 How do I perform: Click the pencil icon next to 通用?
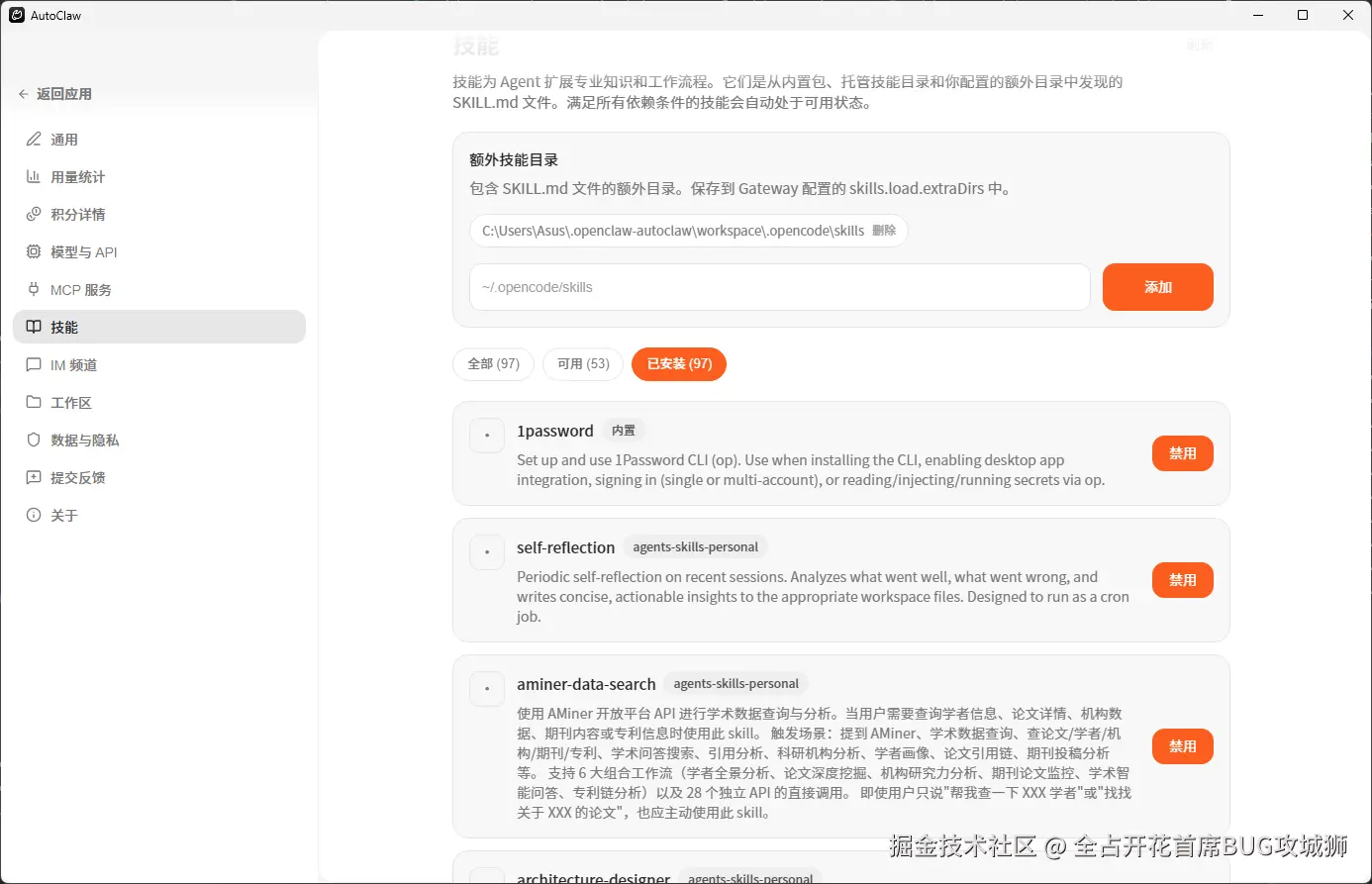34,140
